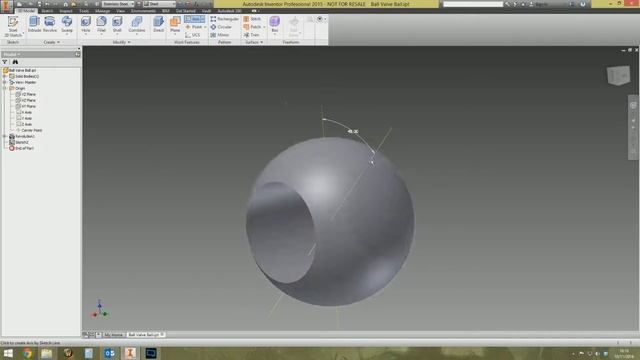Image resolution: width=640 pixels, height=360 pixels.
Task: Click the angle dimension value on sketch
Action: coord(353,131)
